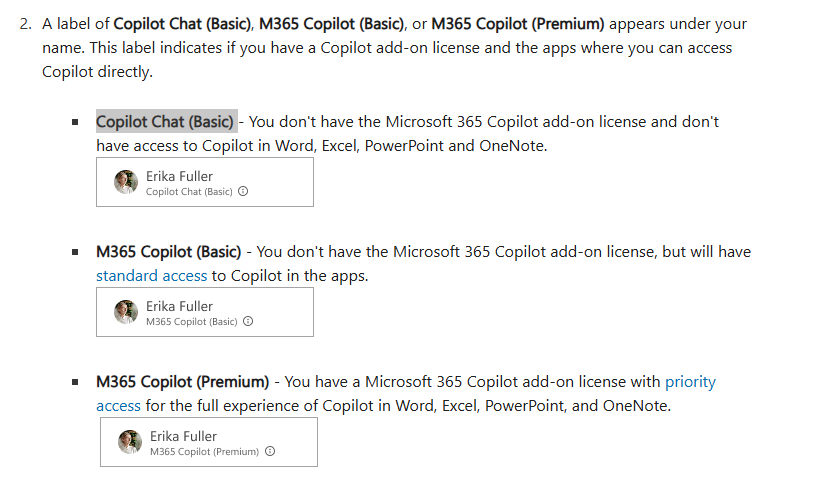Screen dimensions: 815x495
Task: Click the Erika Fuller name in the Copilot Chat card
Action: (179, 176)
